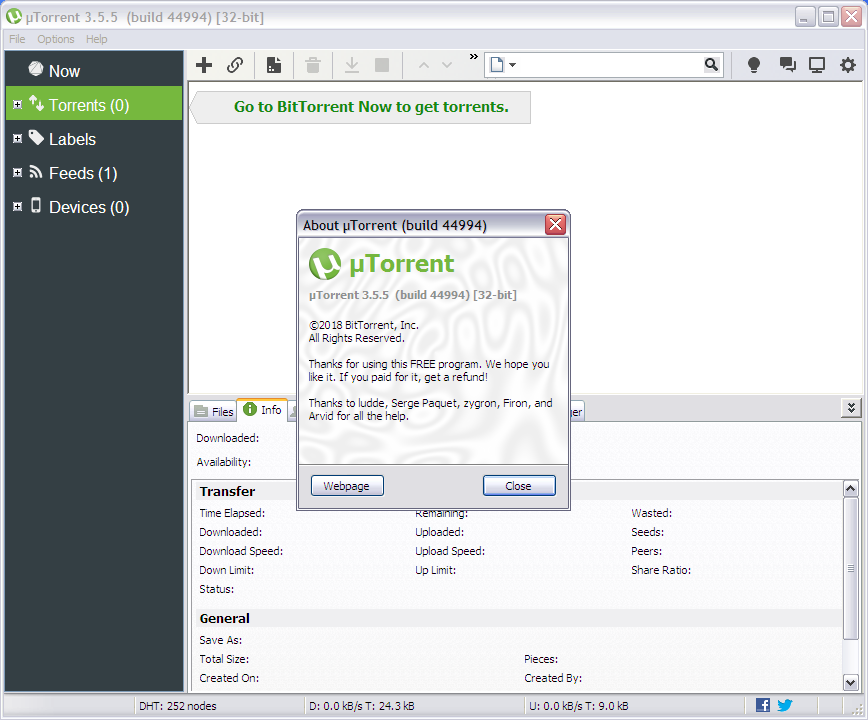Viewport: 868px width, 720px height.
Task: Click the Now globe icon
Action: point(36,69)
